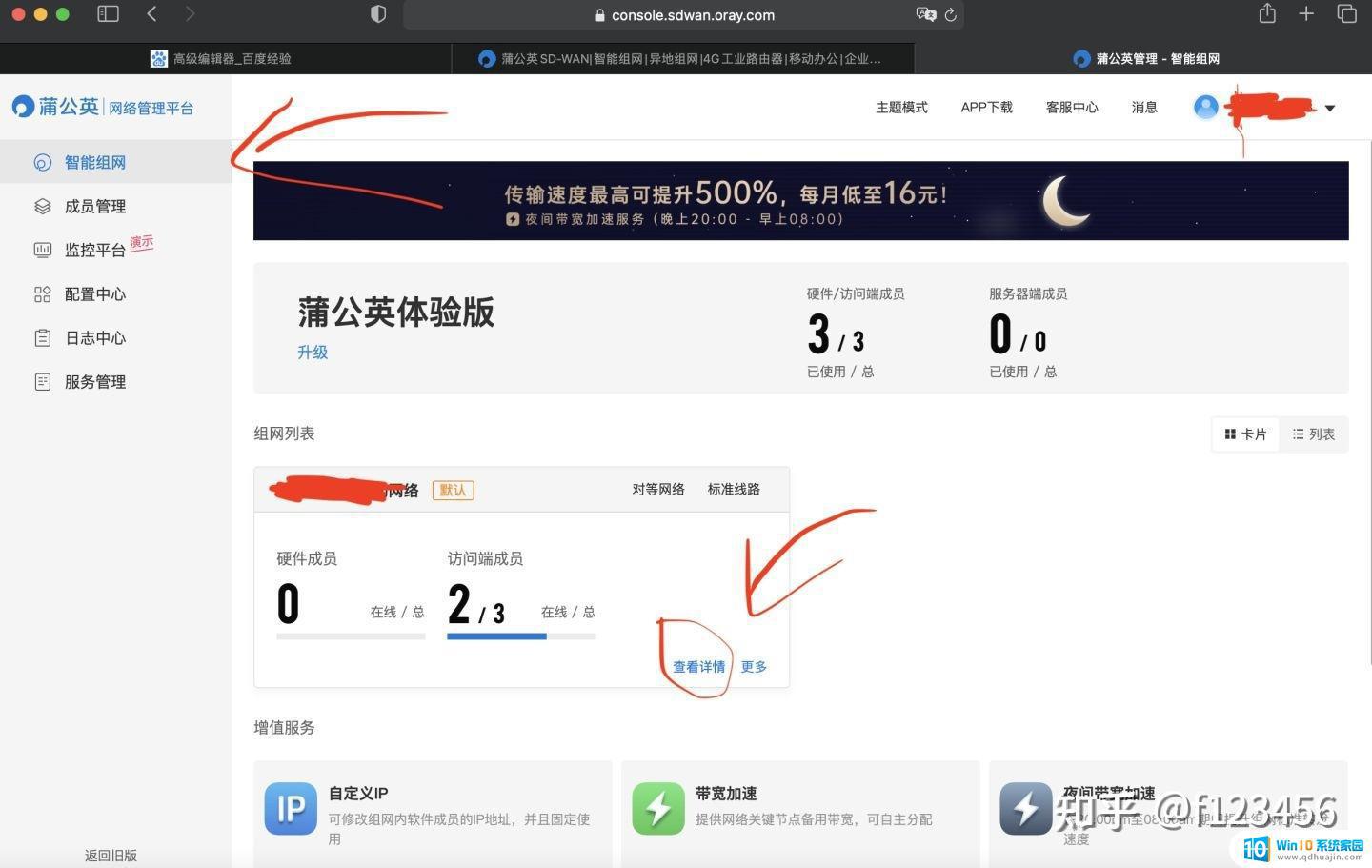Click the 服务管理 list icon
The width and height of the screenshot is (1372, 868).
[42, 382]
